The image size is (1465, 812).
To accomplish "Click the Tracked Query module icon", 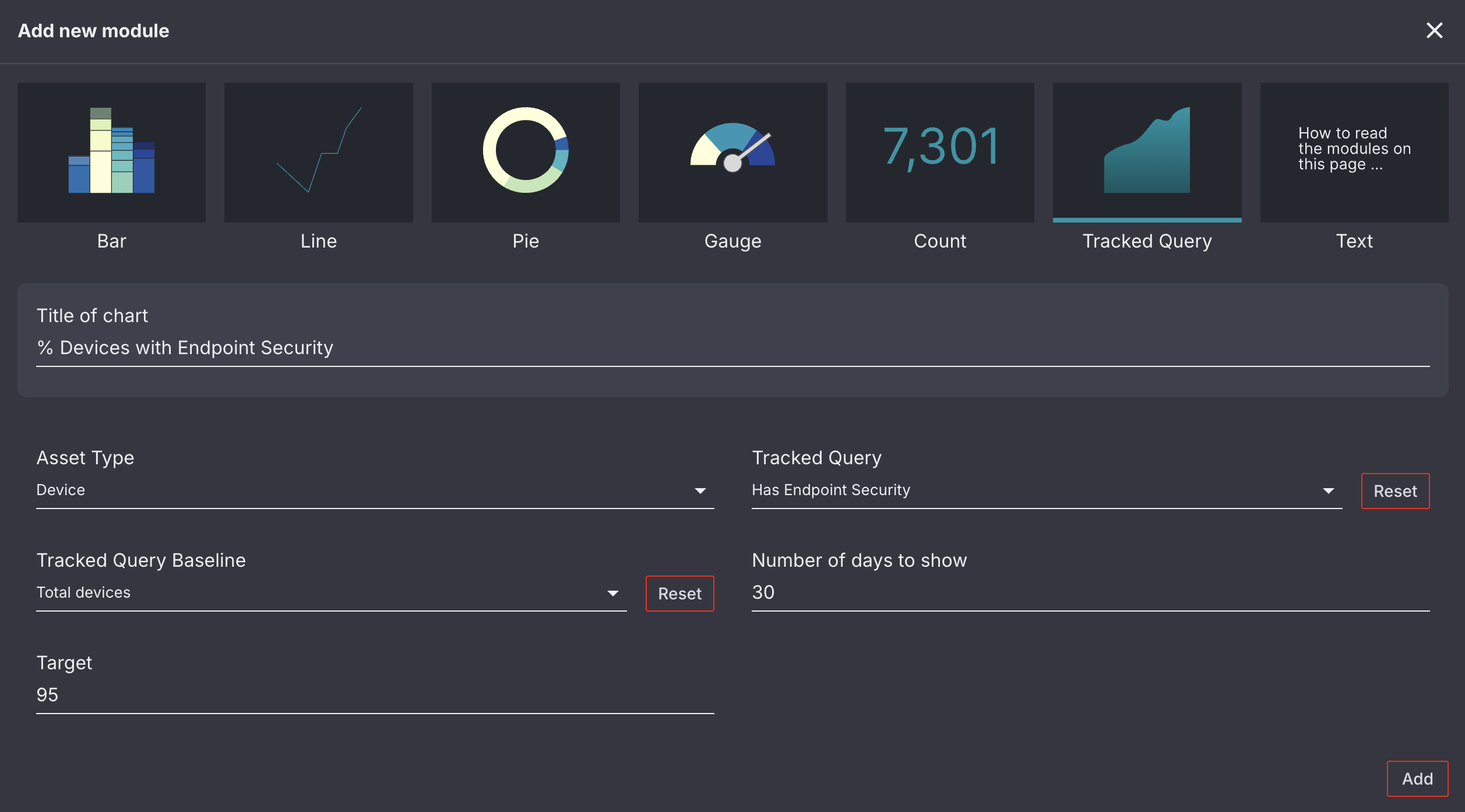I will pos(1146,153).
